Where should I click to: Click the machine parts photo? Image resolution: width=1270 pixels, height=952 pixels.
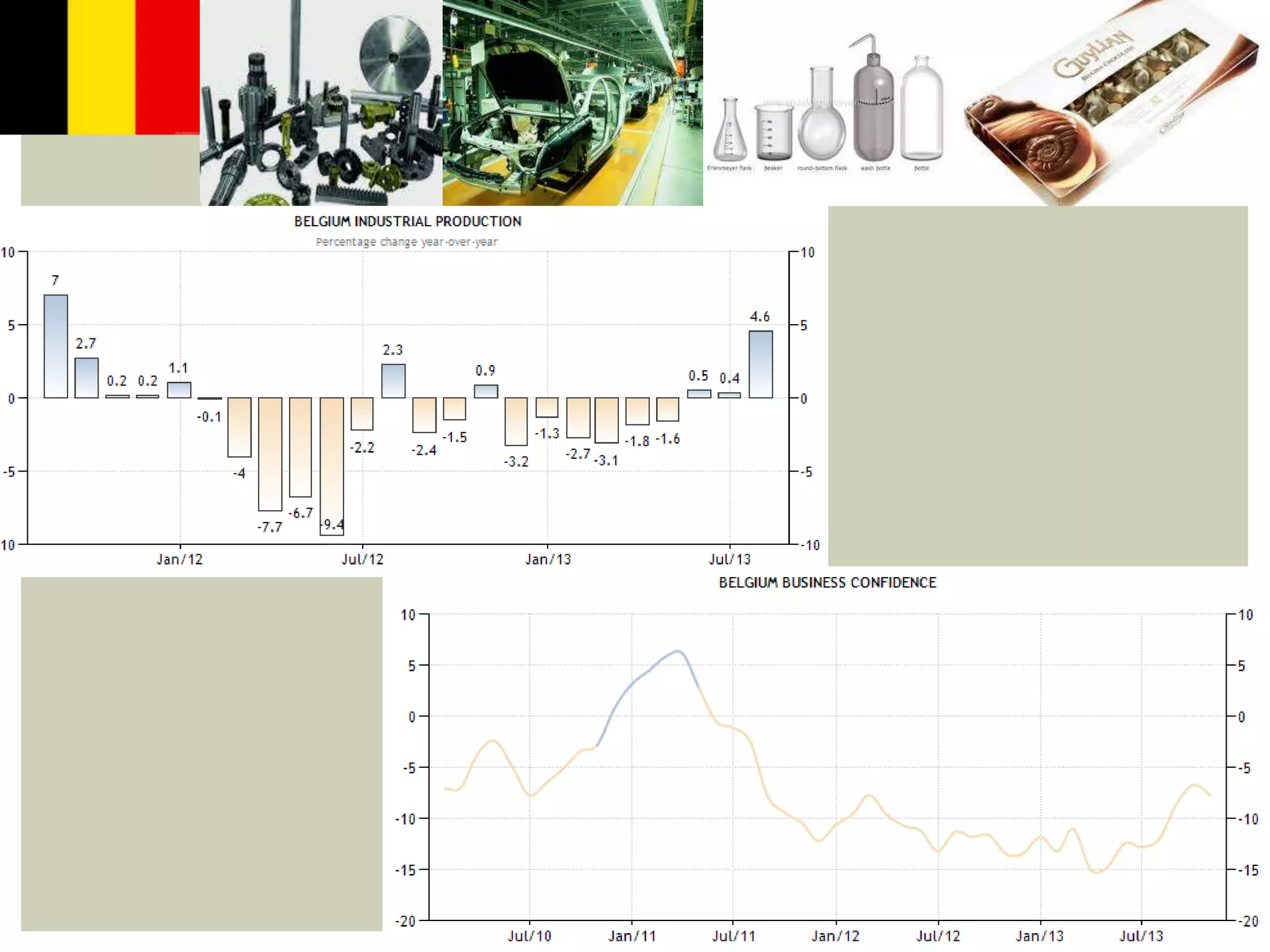pyautogui.click(x=321, y=102)
